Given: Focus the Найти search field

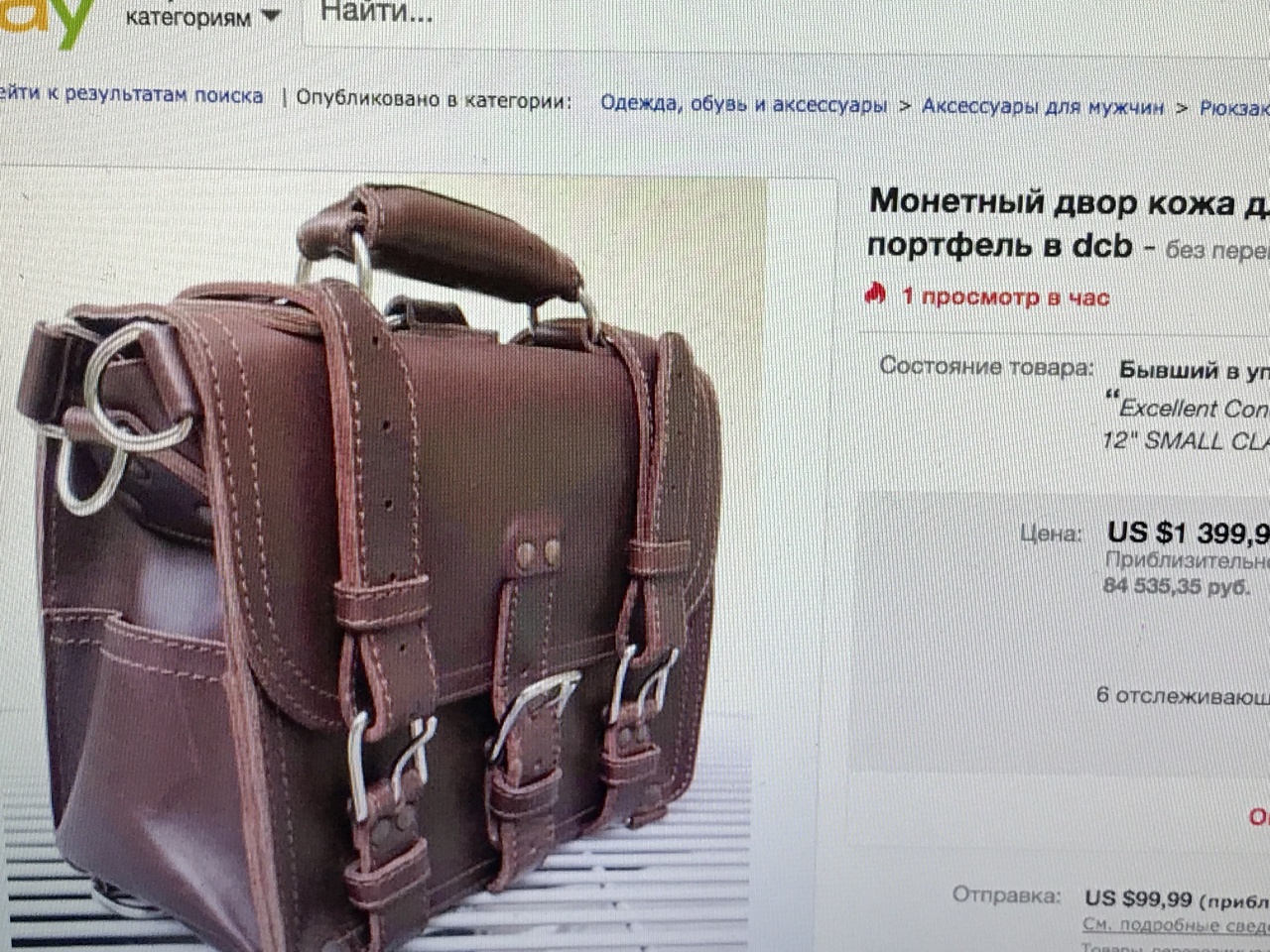Looking at the screenshot, I should [784, 16].
